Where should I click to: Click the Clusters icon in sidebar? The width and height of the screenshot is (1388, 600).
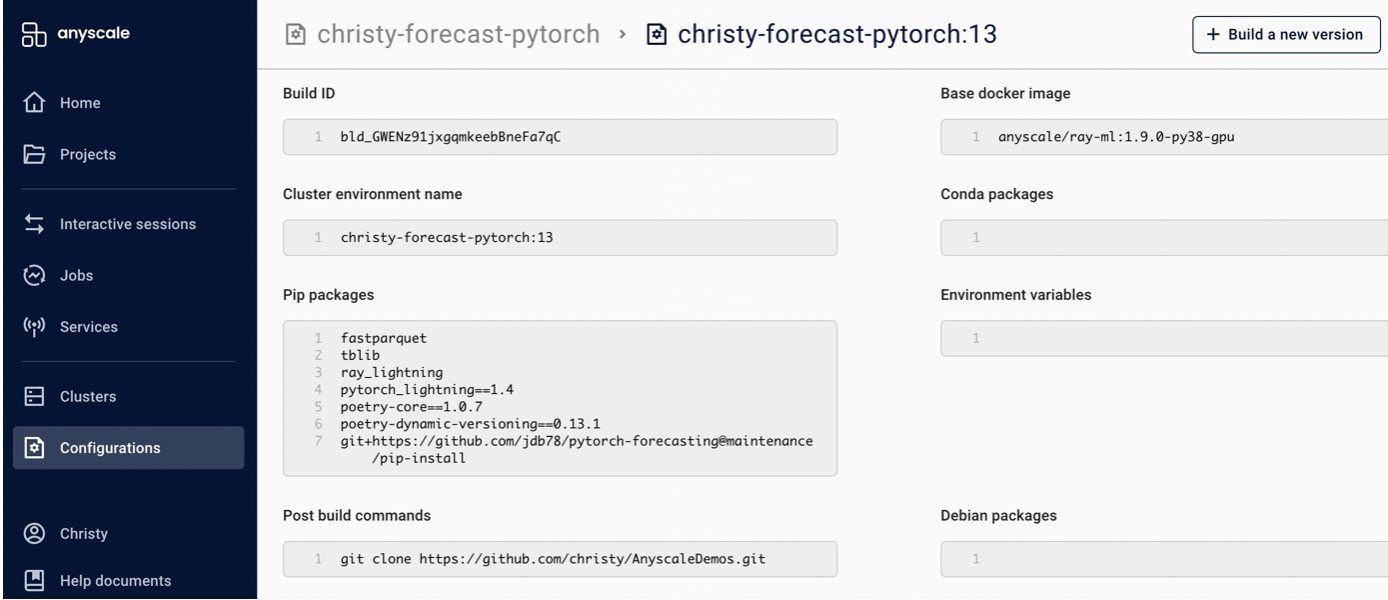click(x=34, y=396)
